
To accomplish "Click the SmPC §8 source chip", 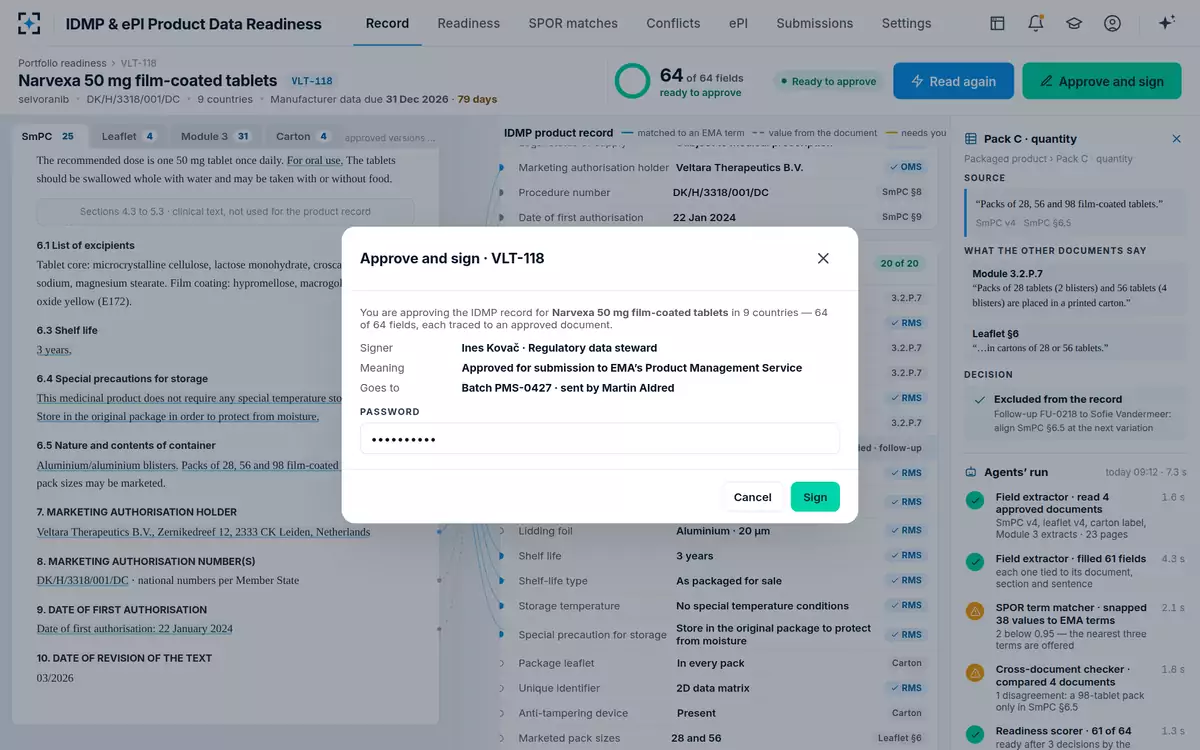I will (x=902, y=192).
